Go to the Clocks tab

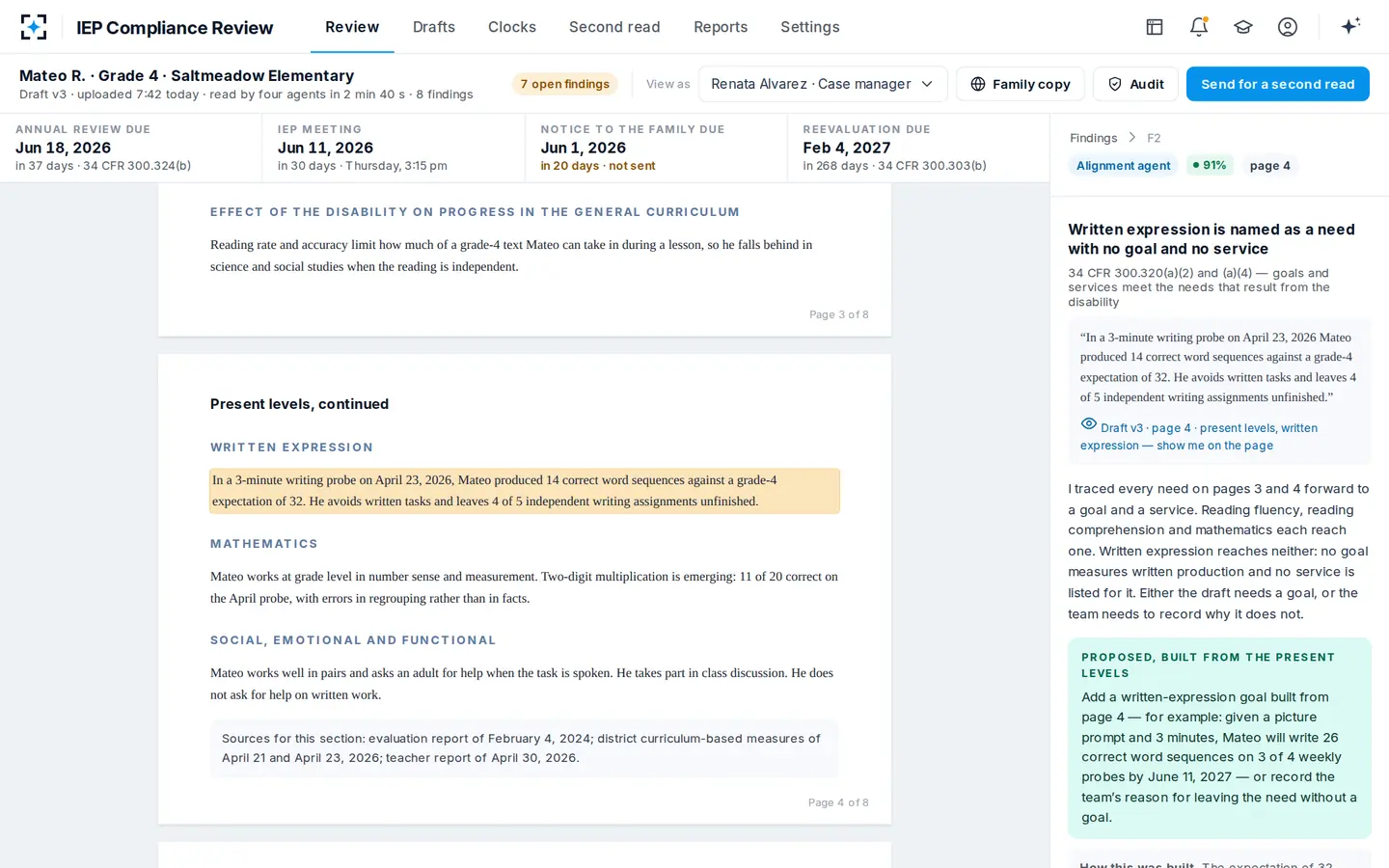coord(512,27)
